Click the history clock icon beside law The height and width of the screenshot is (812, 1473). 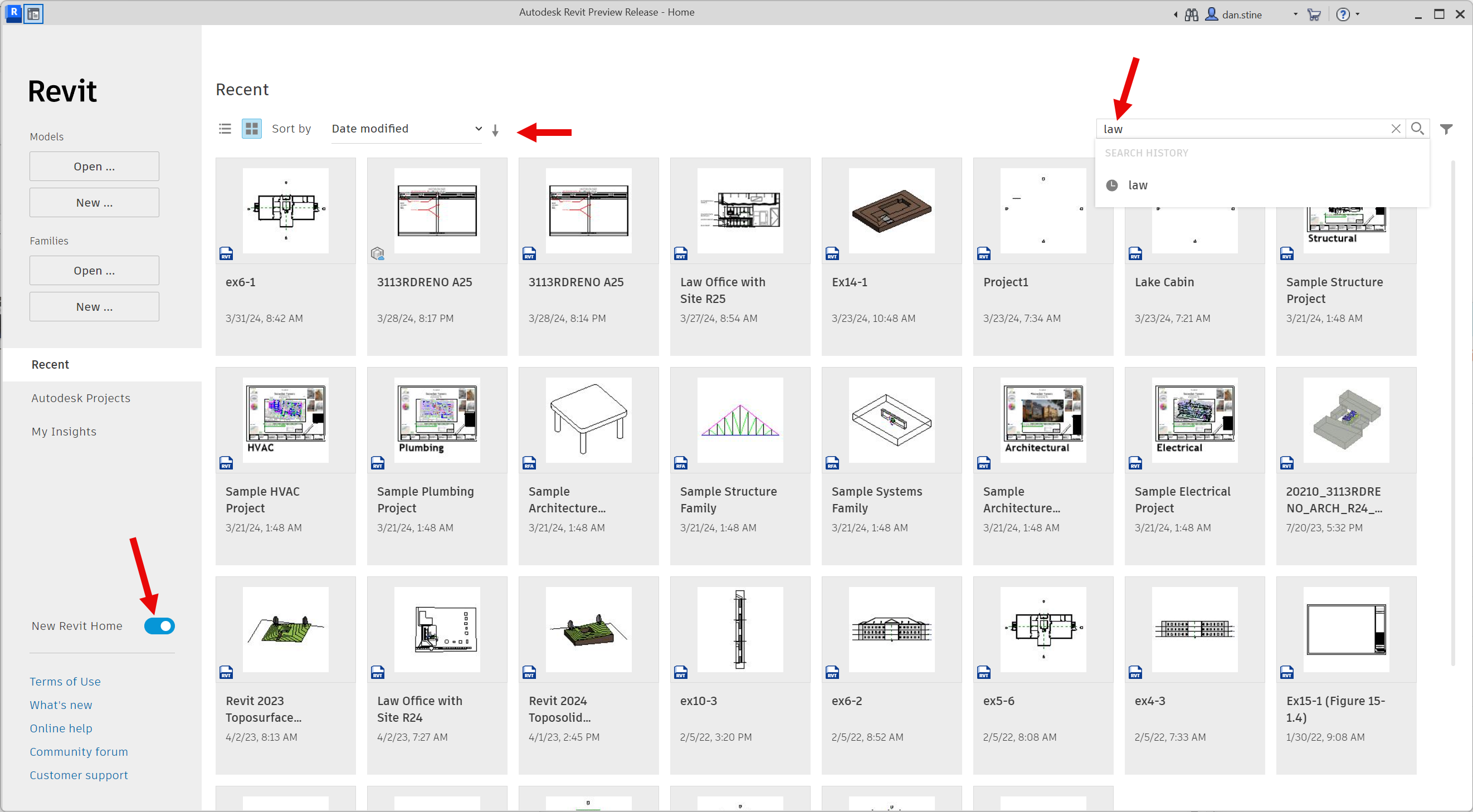tap(1111, 185)
